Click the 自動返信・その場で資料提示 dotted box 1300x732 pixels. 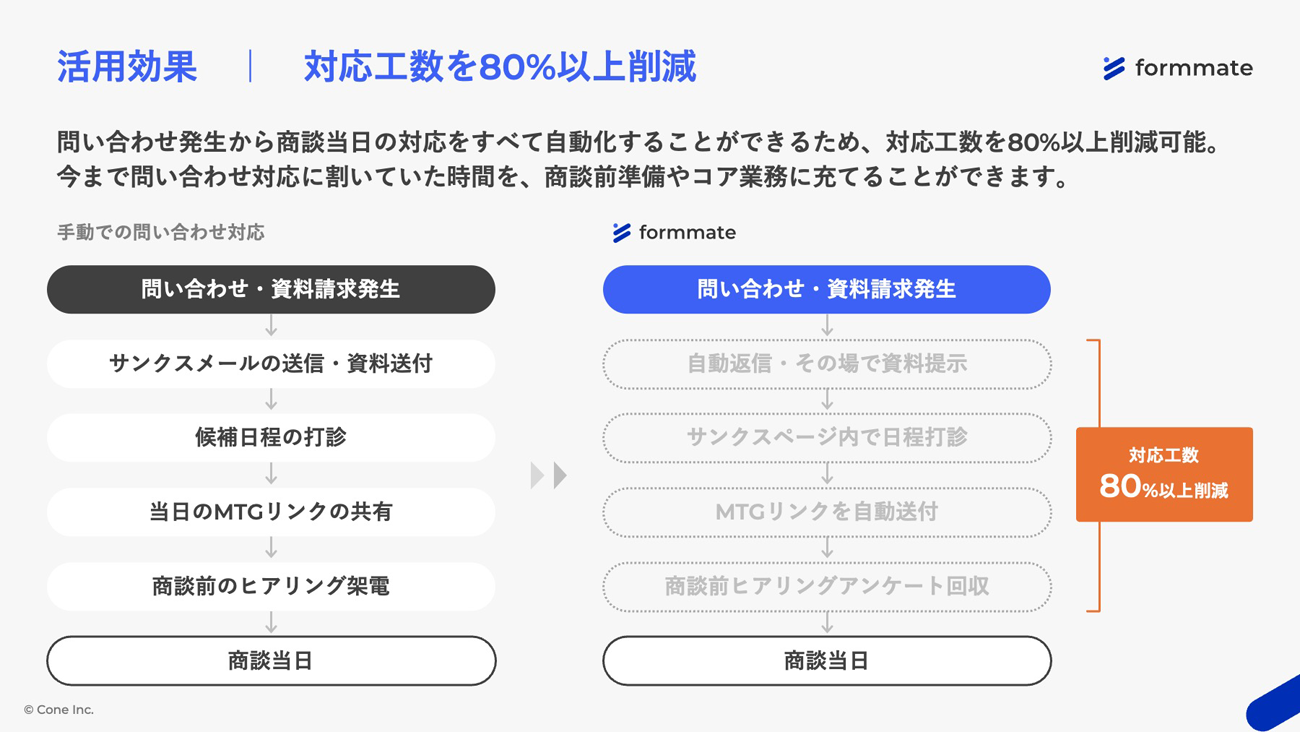click(x=827, y=364)
